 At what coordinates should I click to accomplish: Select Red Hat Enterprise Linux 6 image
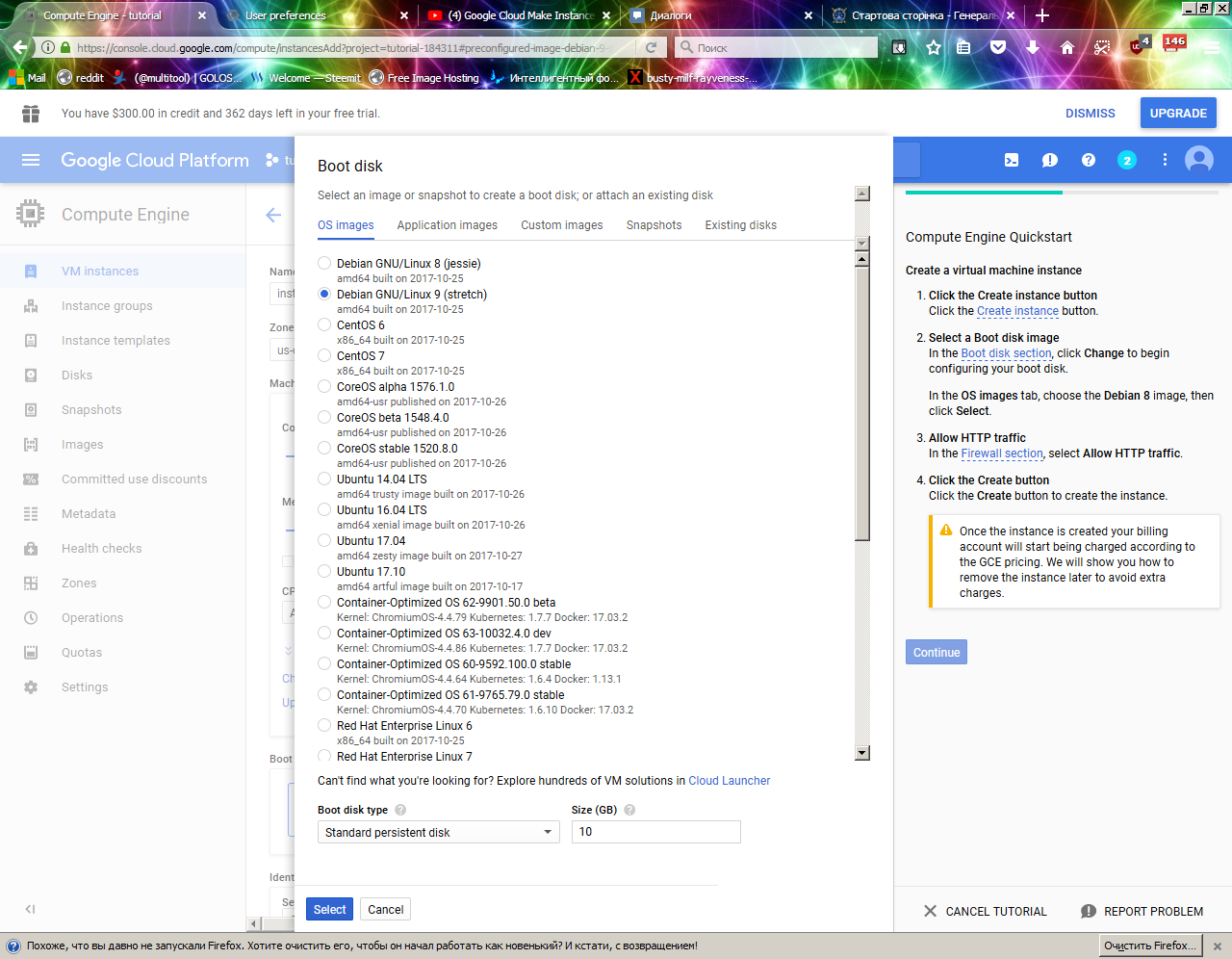324,725
